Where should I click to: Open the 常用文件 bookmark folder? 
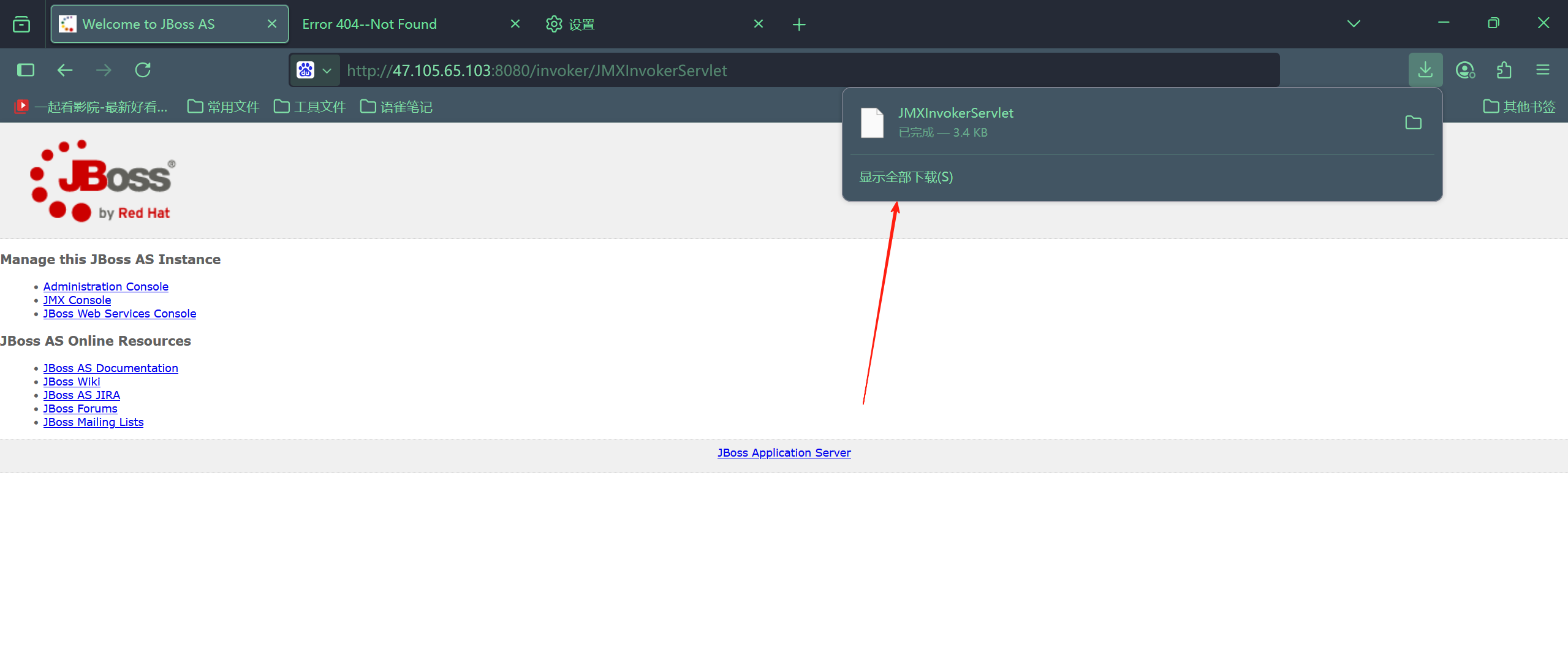(x=223, y=107)
